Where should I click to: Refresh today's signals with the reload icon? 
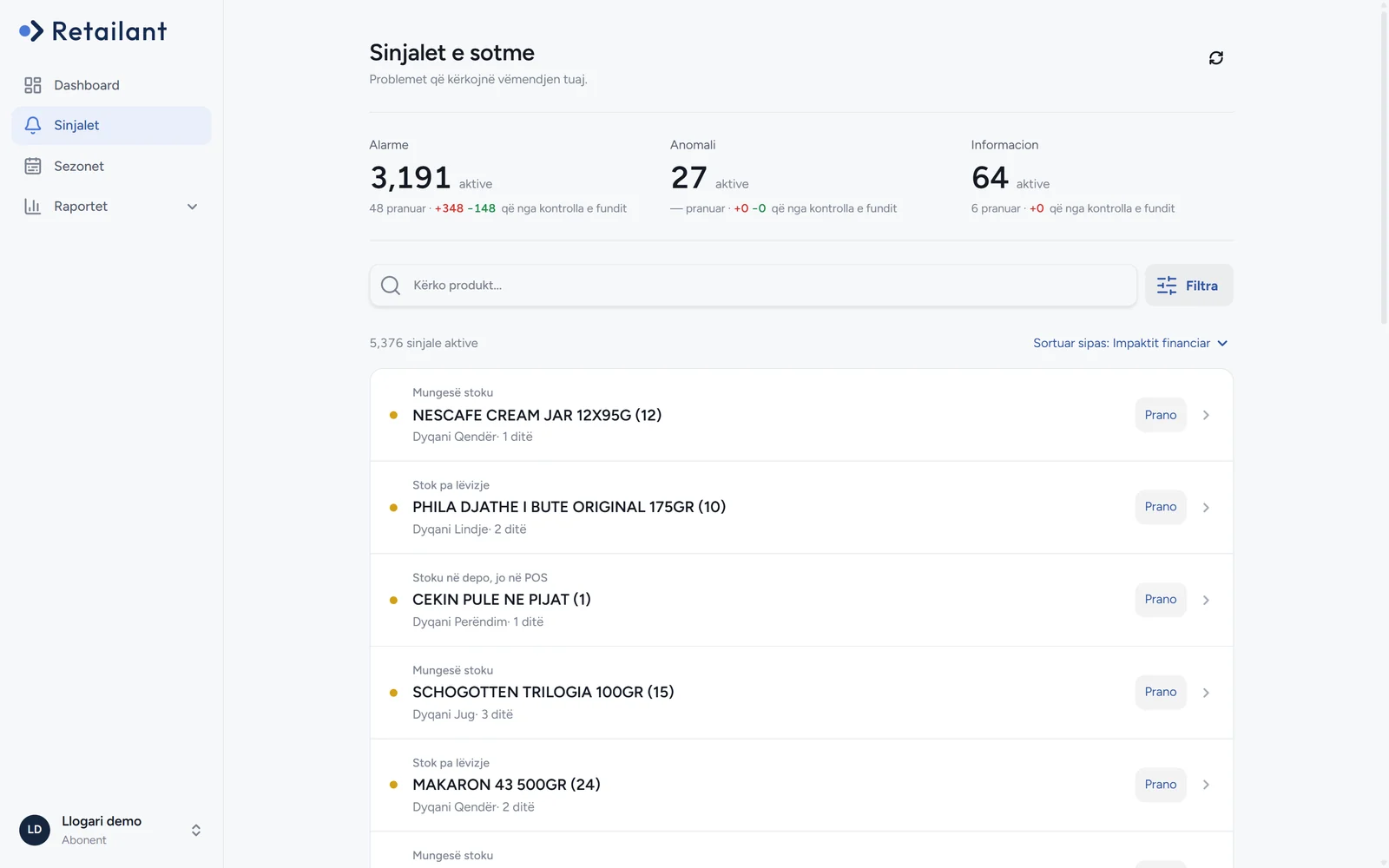[x=1216, y=57]
